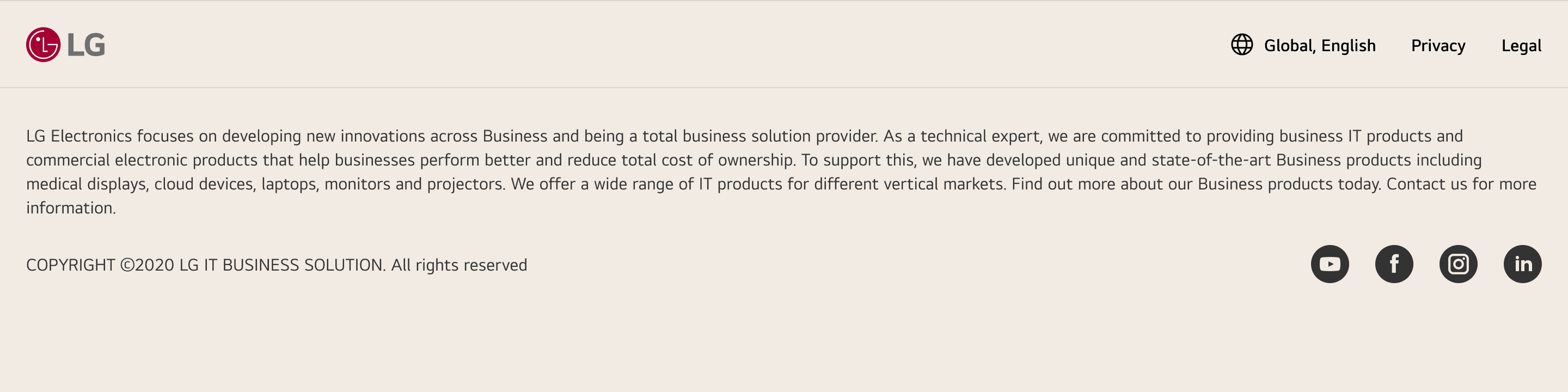Open the LinkedIn social icon
This screenshot has width=1568, height=392.
1522,264
